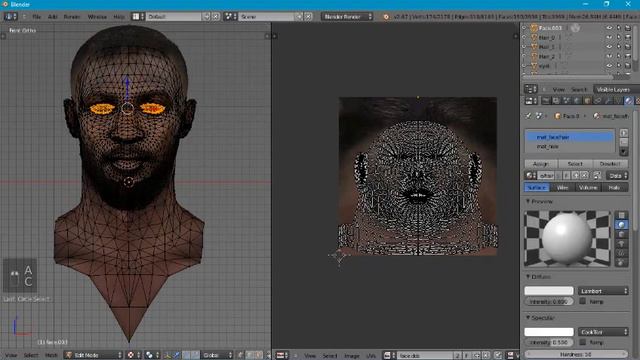Viewport: 640px width, 360px height.
Task: Open the Mesh menu in 3D header
Action: 51,355
